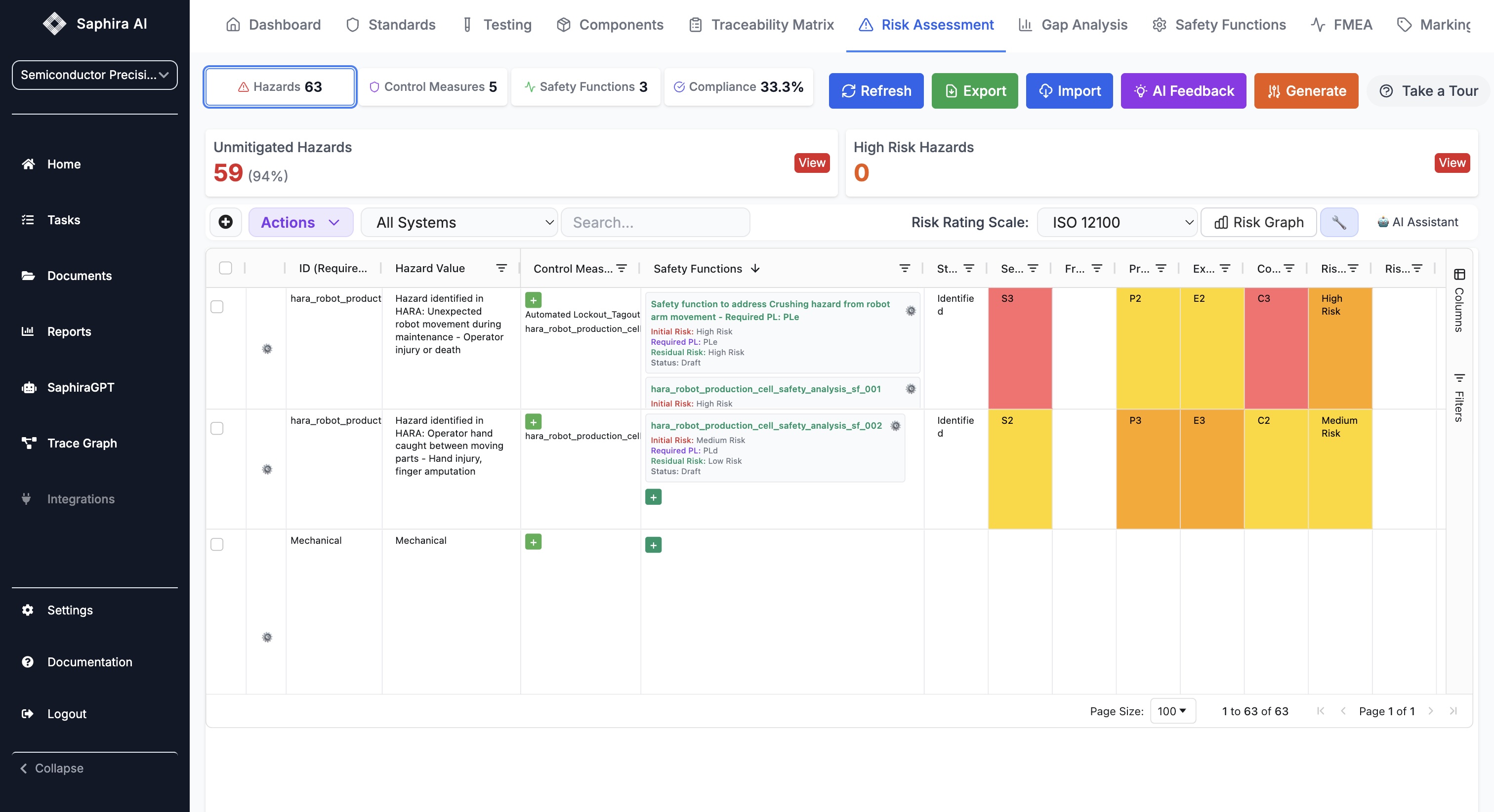Click View for Unmitigated Hazards

(x=811, y=163)
